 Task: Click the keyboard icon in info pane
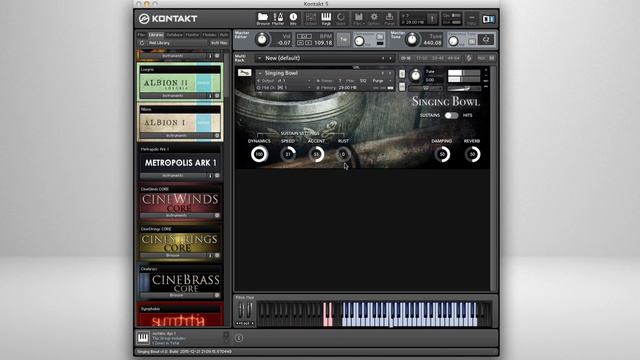(143, 338)
